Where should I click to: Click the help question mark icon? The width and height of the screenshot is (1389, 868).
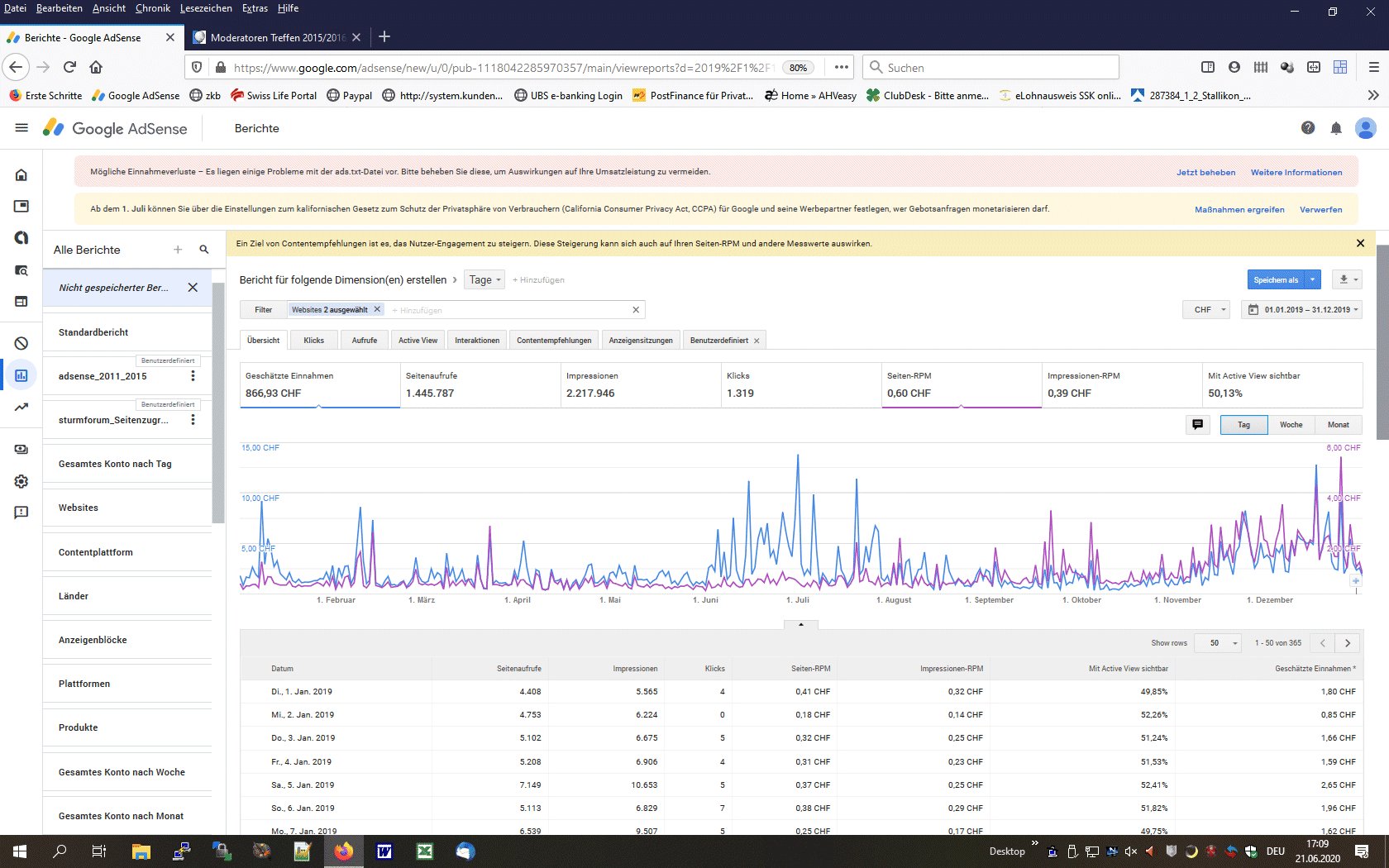[1308, 128]
